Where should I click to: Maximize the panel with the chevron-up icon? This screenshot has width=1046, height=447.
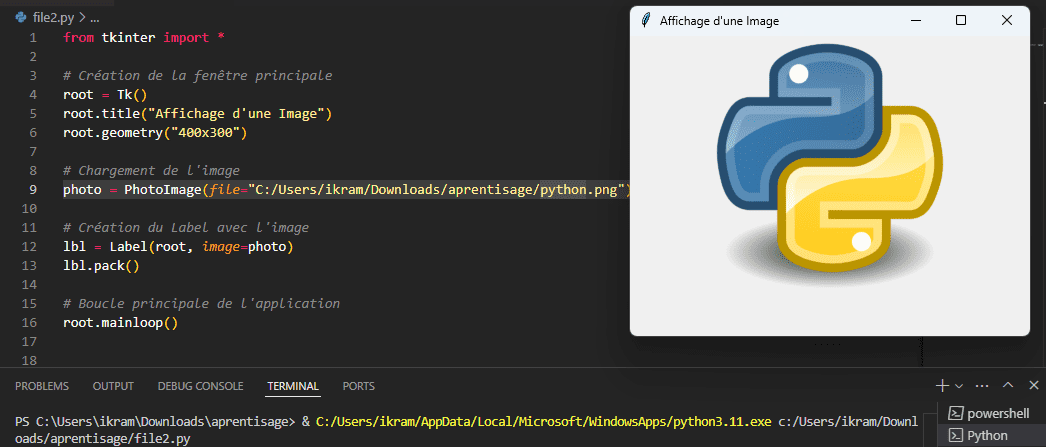pos(1009,386)
